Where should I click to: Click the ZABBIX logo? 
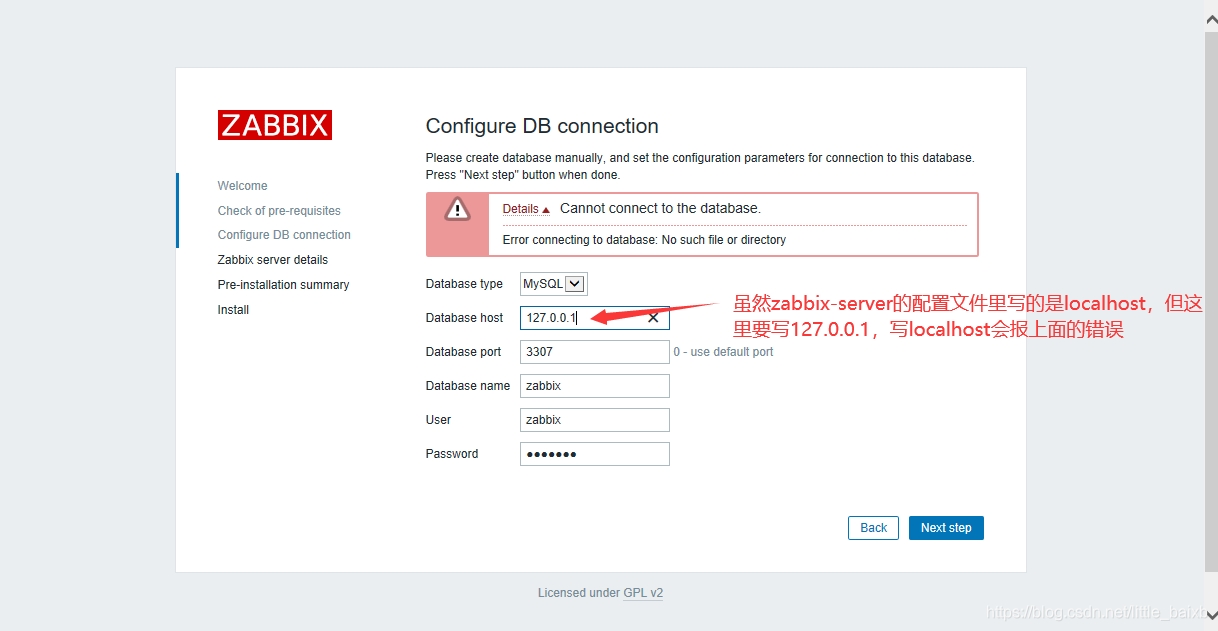pos(275,125)
